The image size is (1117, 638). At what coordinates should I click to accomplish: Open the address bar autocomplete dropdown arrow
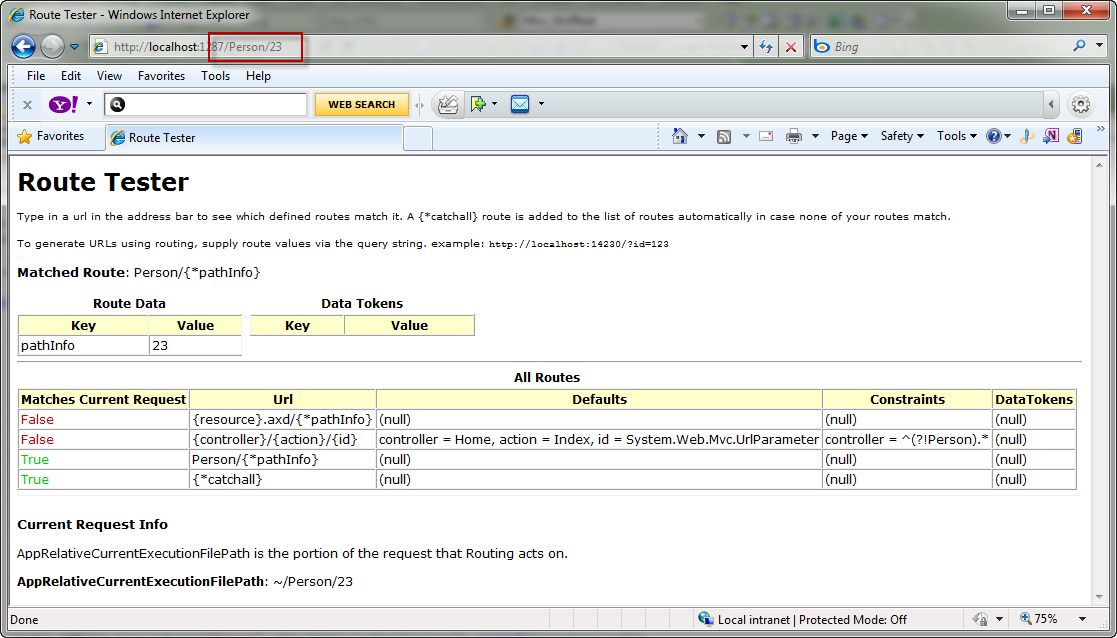(x=744, y=47)
